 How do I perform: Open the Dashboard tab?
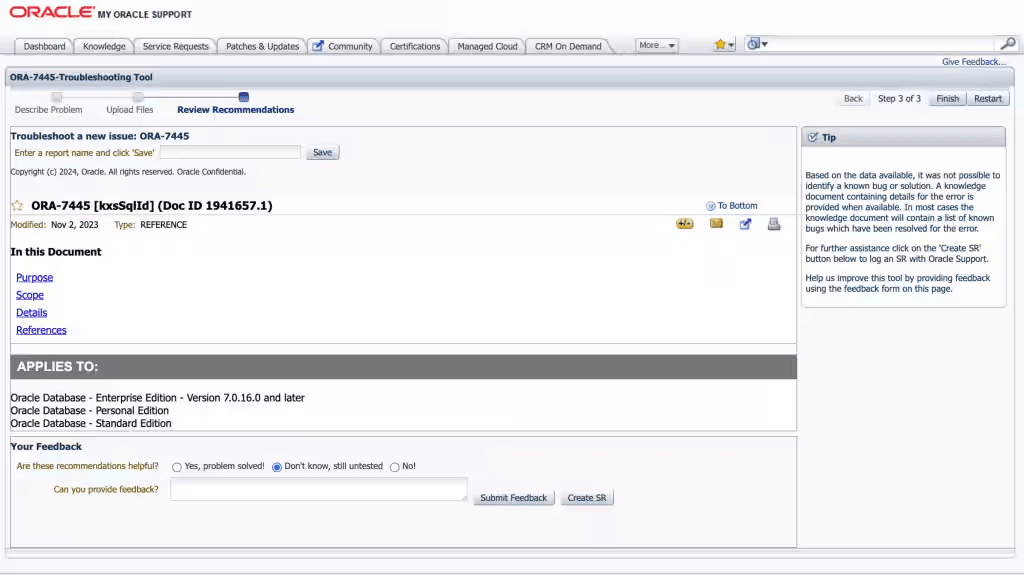pyautogui.click(x=44, y=46)
